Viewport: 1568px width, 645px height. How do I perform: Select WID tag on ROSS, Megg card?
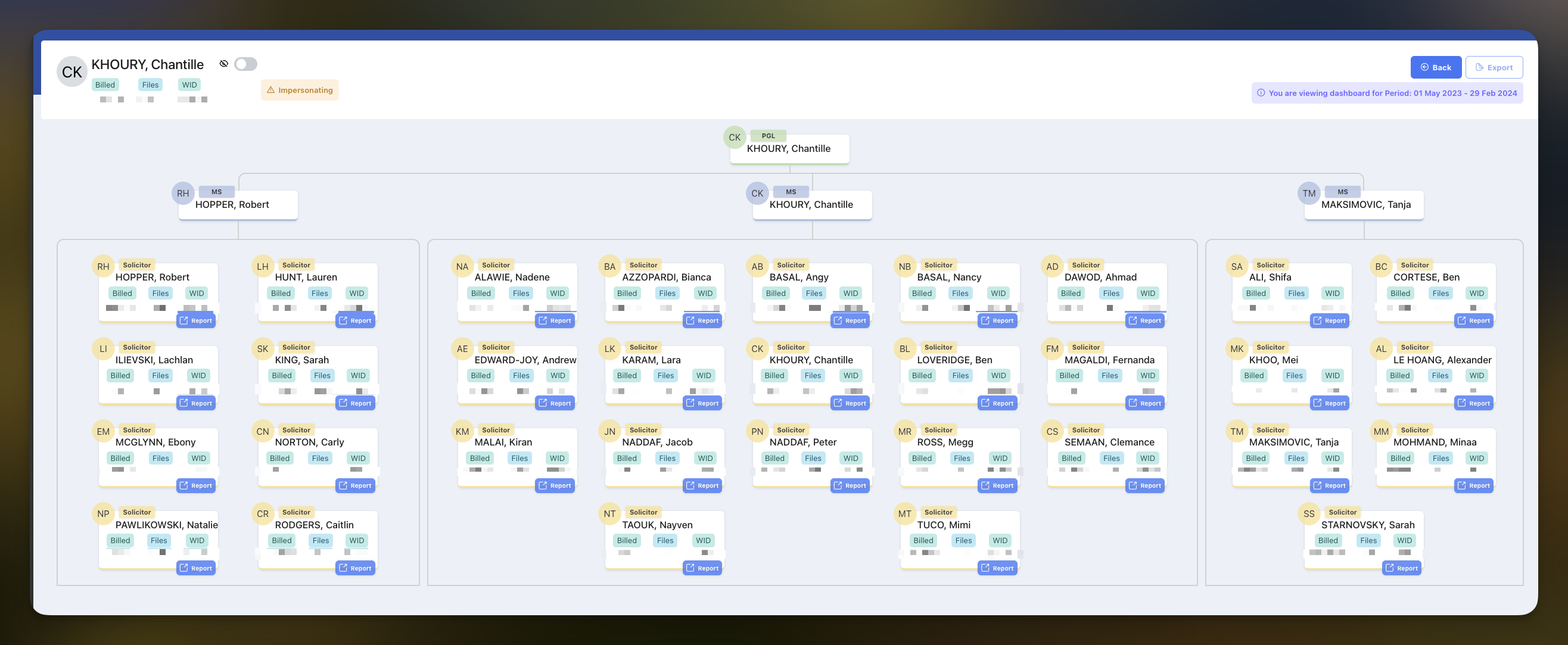click(x=1000, y=459)
